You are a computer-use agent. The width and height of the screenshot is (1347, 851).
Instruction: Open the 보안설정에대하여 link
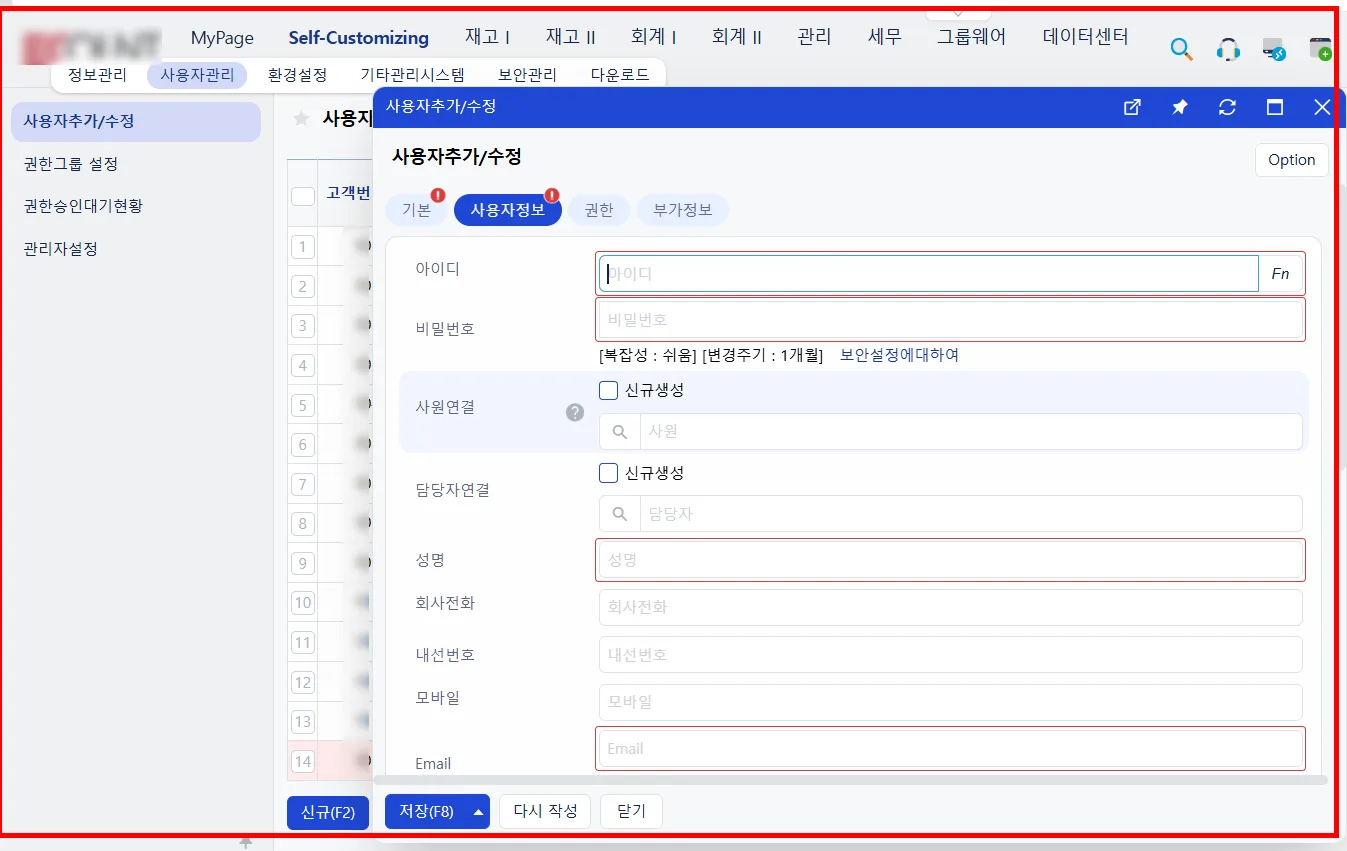pos(899,355)
